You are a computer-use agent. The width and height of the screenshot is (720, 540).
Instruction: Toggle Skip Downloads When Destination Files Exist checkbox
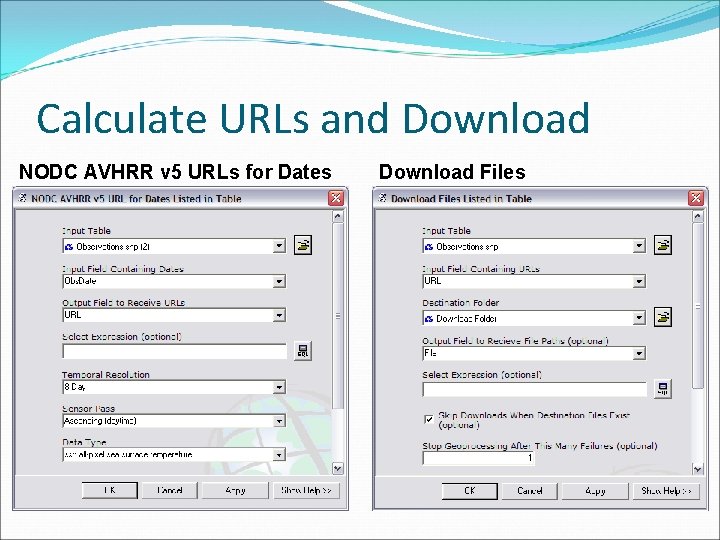point(428,419)
